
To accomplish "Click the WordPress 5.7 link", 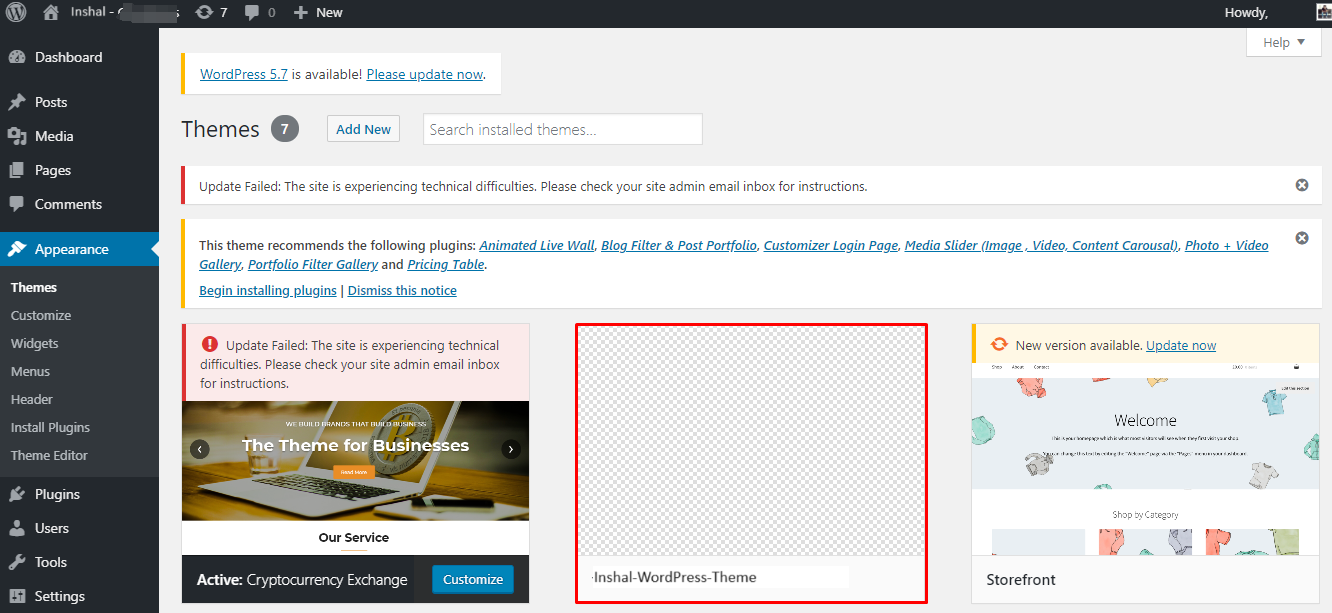I will [x=244, y=74].
